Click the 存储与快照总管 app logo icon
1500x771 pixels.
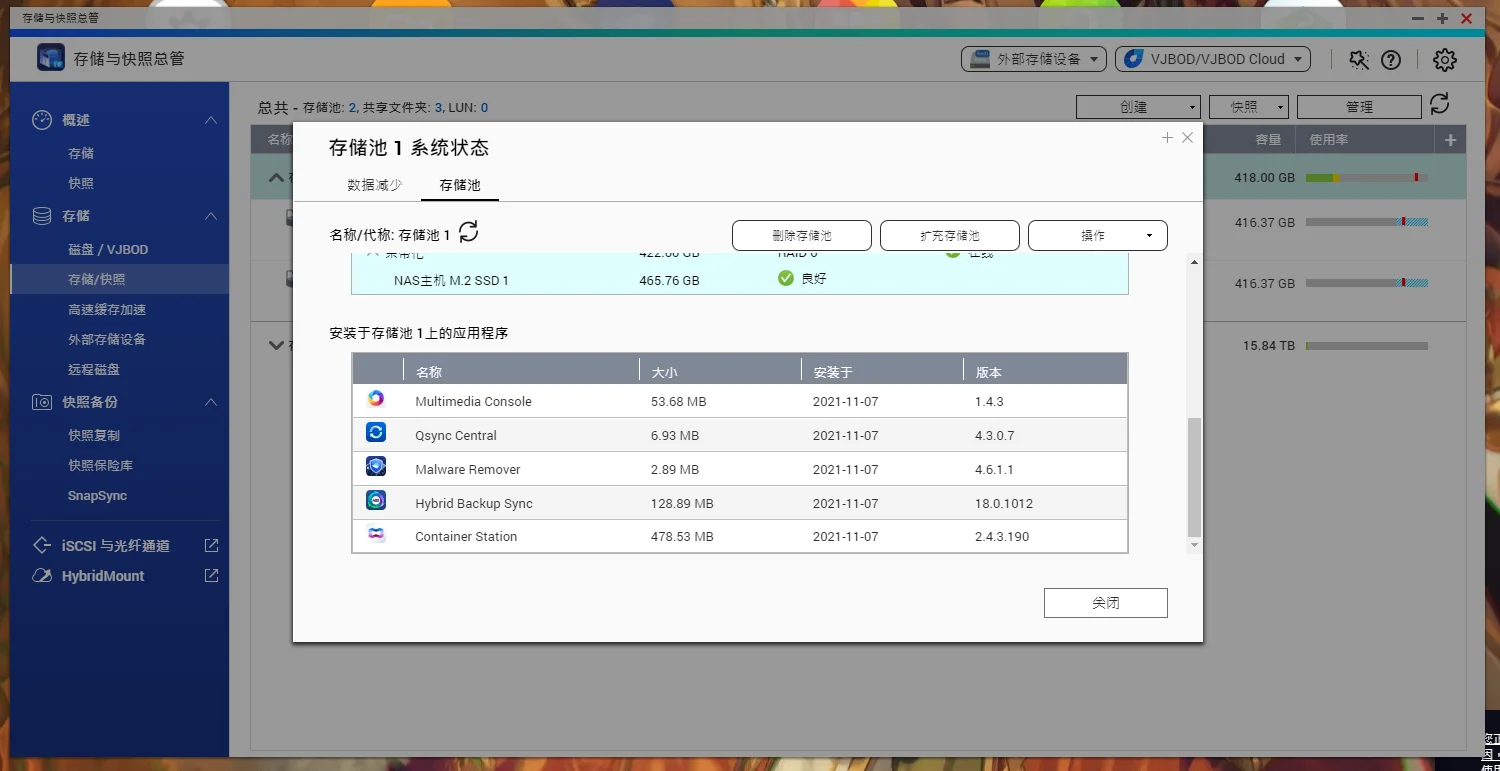51,58
